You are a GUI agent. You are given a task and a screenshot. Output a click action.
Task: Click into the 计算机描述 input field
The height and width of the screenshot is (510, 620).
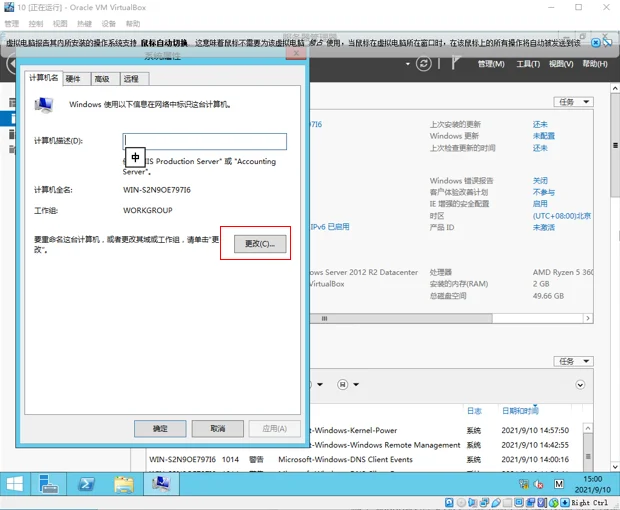pos(204,142)
